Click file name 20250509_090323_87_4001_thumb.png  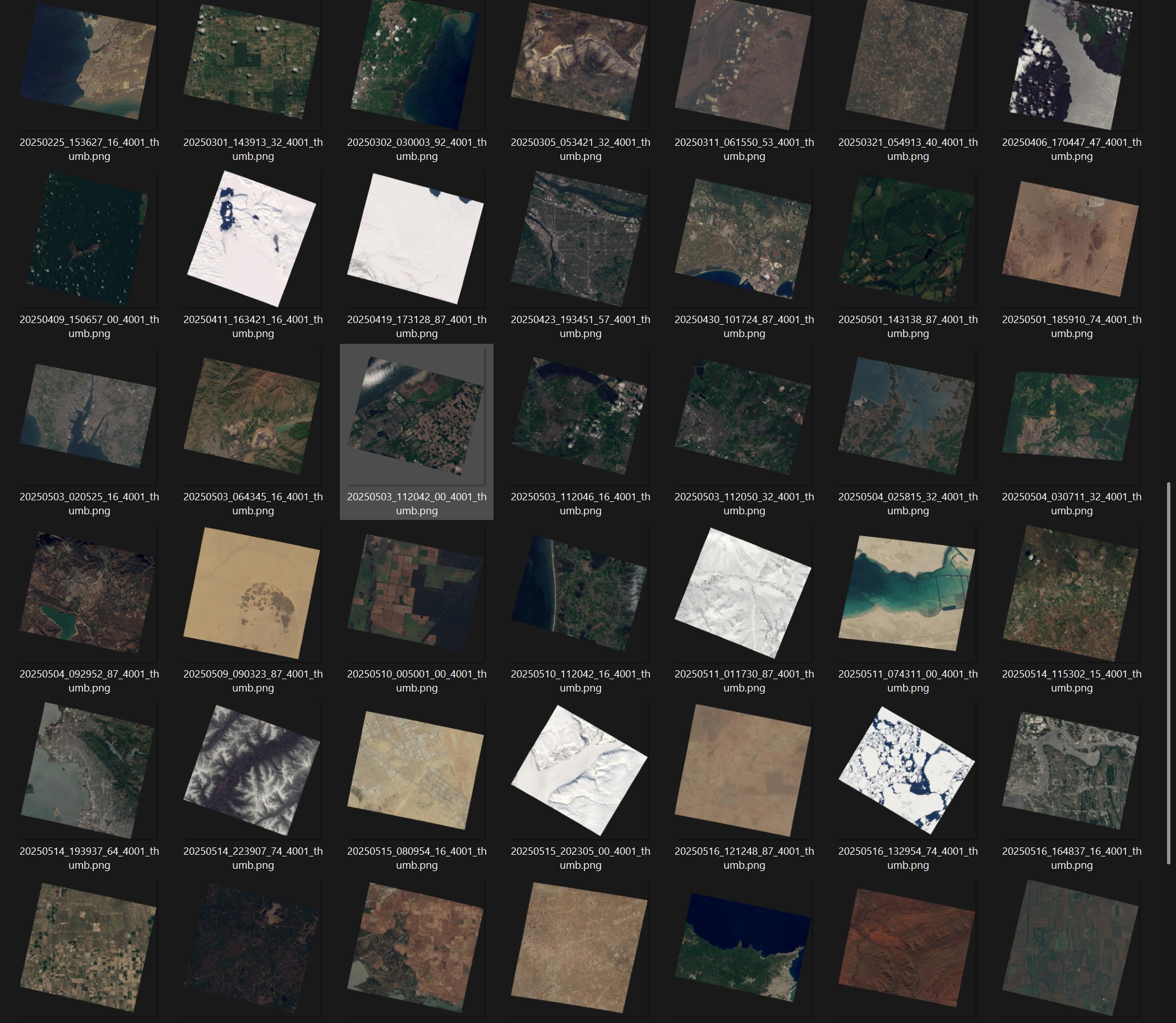(253, 680)
